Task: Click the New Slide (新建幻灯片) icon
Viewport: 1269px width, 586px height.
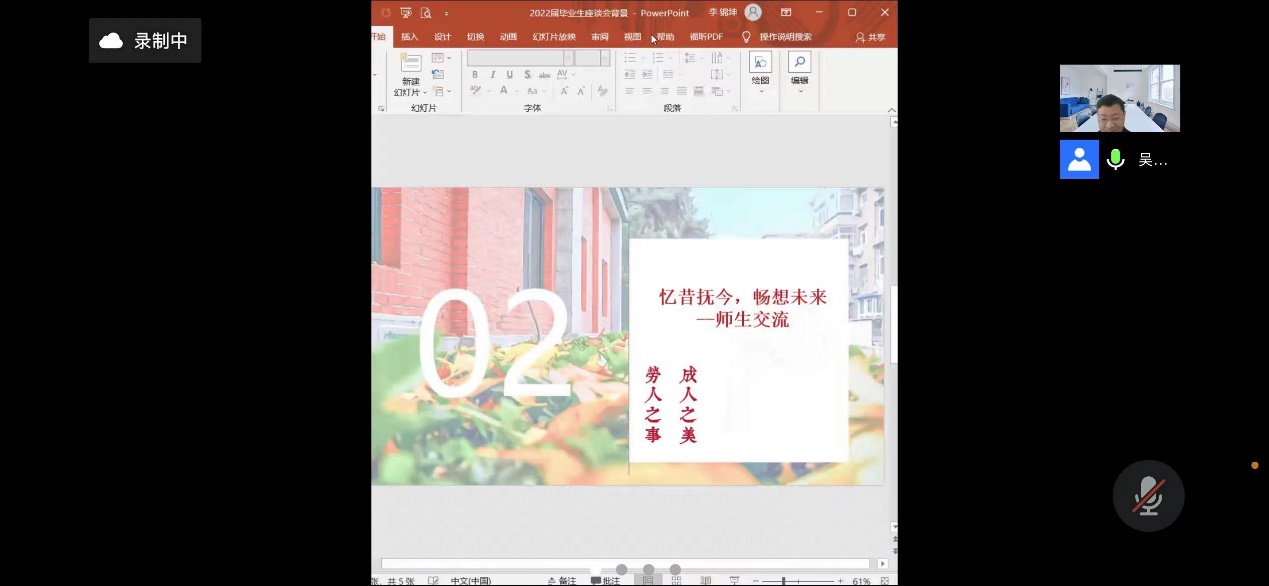Action: [410, 63]
